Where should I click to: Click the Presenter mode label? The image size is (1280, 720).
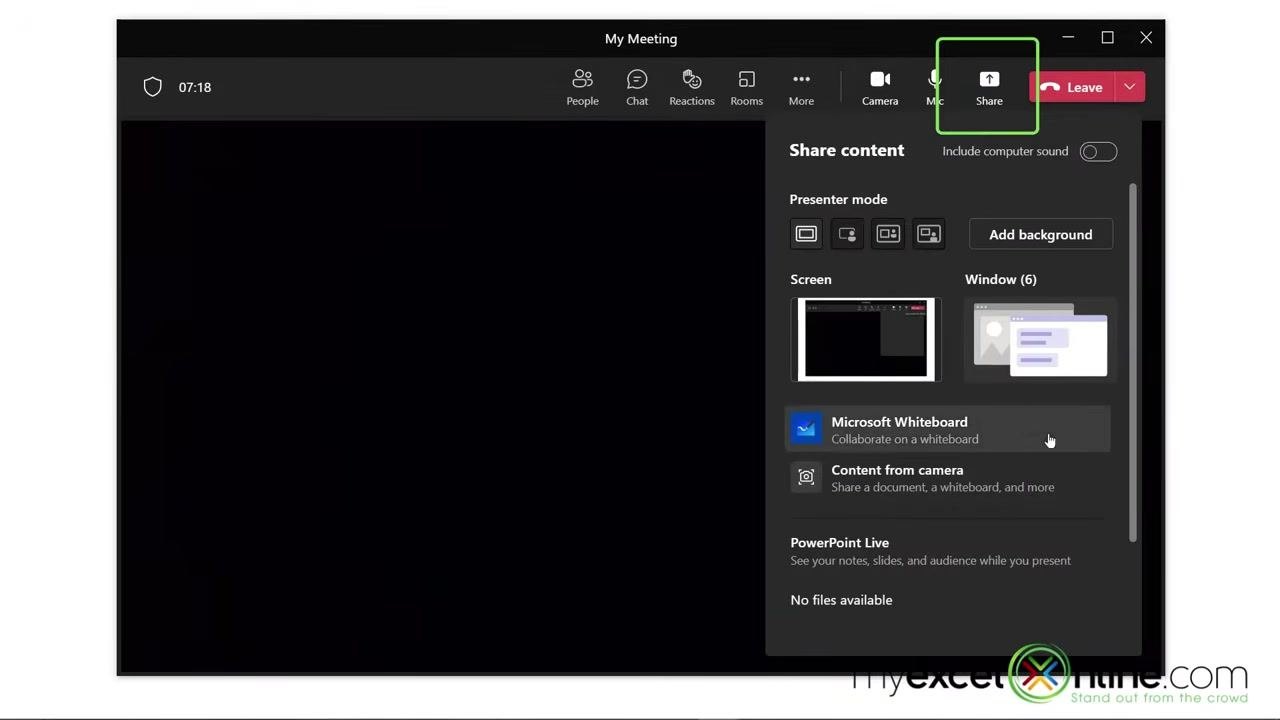838,199
